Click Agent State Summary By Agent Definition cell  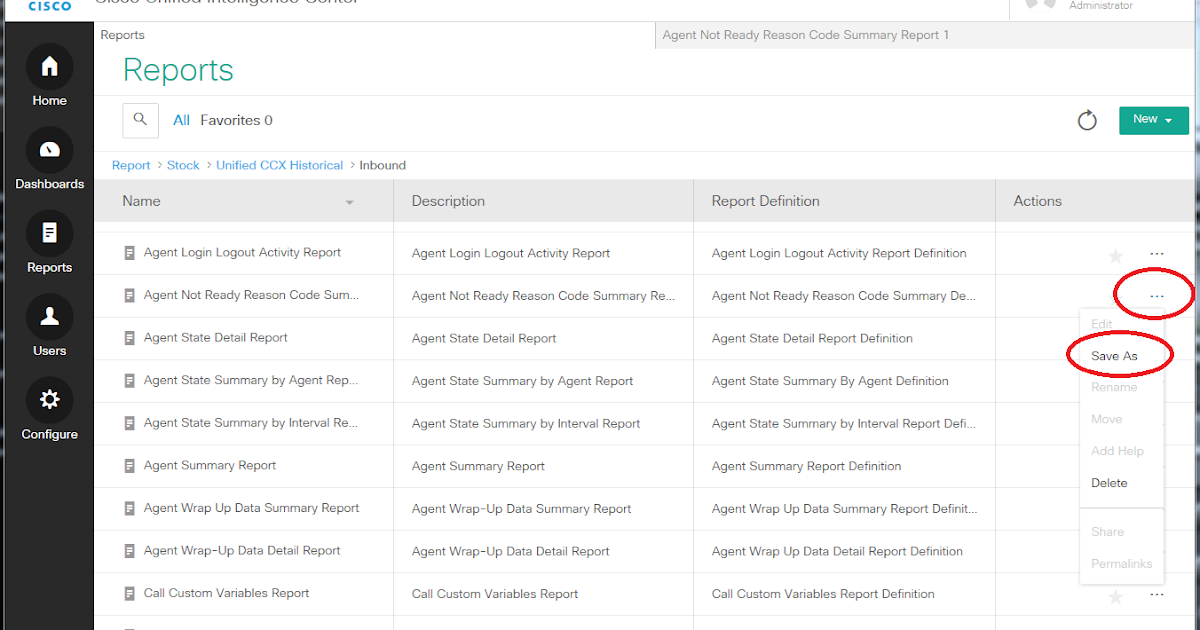click(830, 381)
